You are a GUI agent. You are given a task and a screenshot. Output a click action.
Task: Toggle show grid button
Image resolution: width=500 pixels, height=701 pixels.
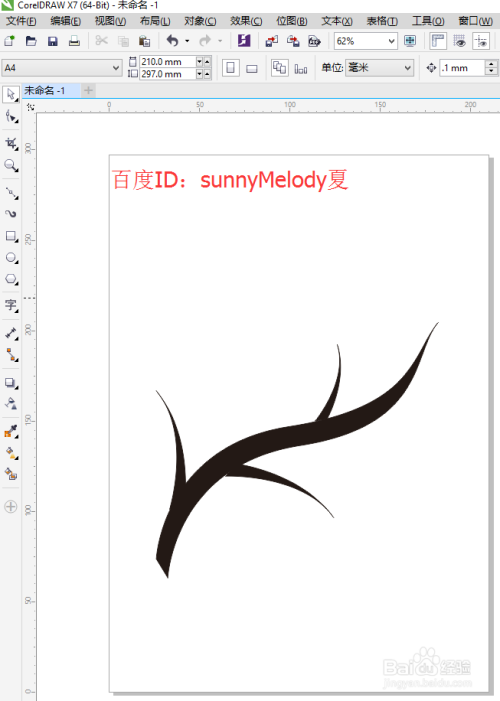click(x=459, y=41)
